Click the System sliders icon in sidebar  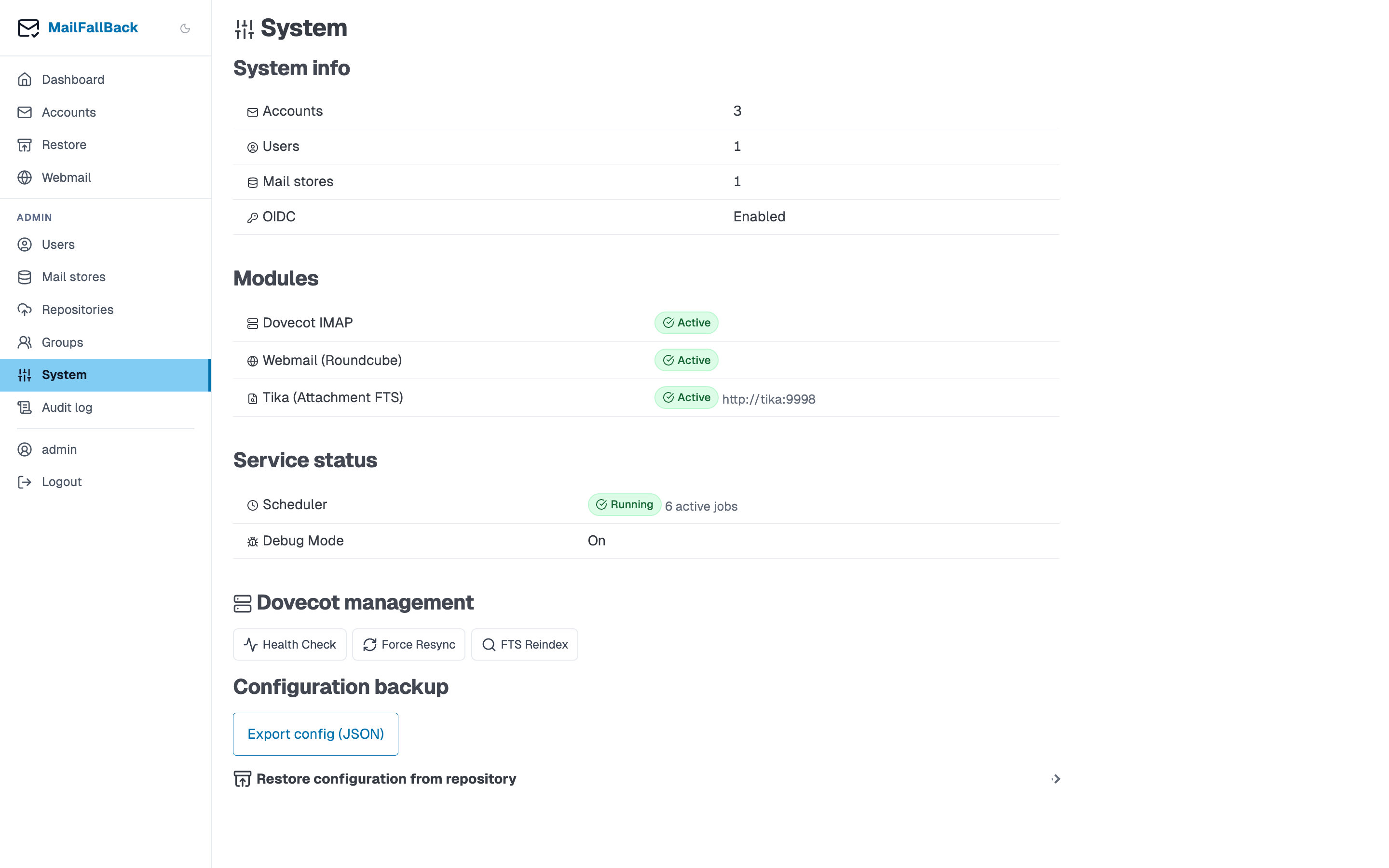tap(25, 375)
